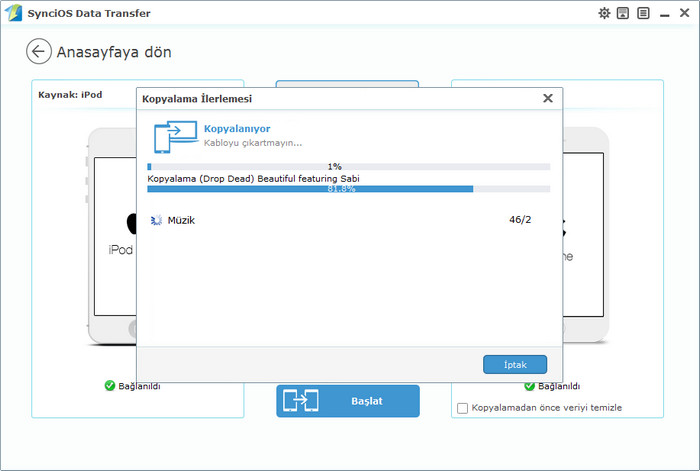Click the green check by right Bağlanıldı
This screenshot has width=700, height=471.
pyautogui.click(x=529, y=386)
